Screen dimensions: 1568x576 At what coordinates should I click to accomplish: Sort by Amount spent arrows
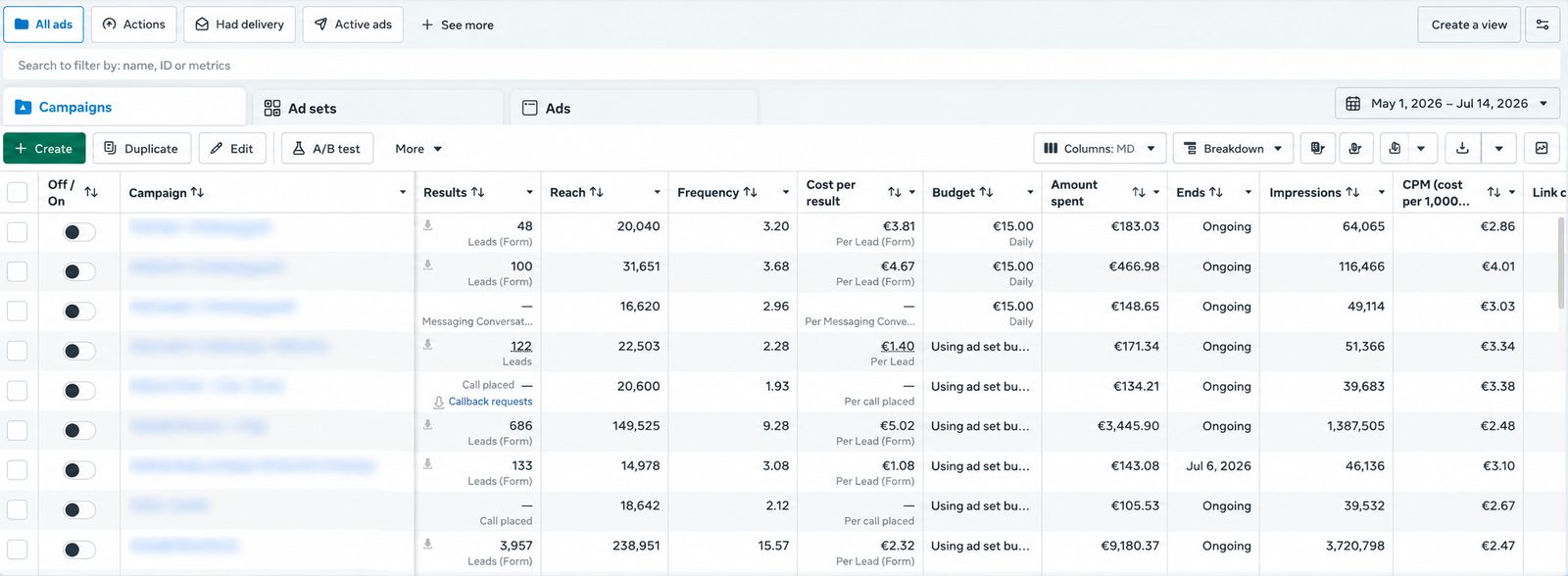[x=1139, y=192]
